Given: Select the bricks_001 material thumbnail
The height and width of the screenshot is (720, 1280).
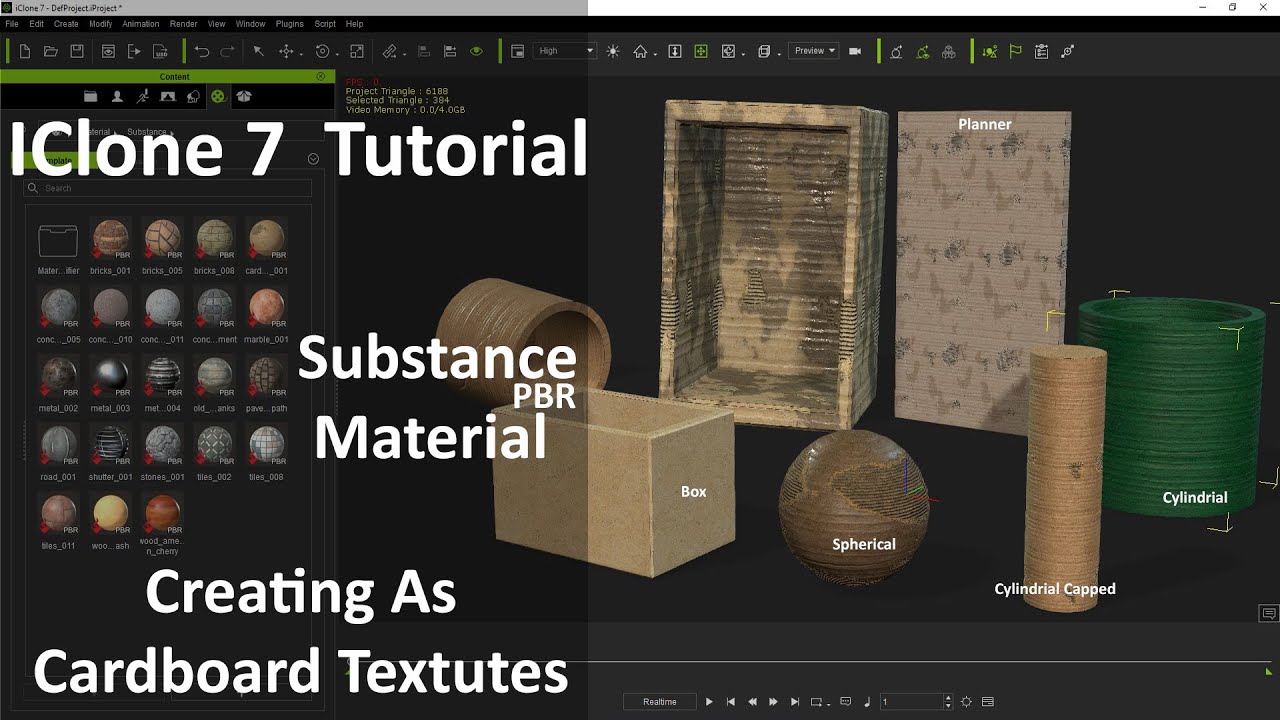Looking at the screenshot, I should coord(110,240).
